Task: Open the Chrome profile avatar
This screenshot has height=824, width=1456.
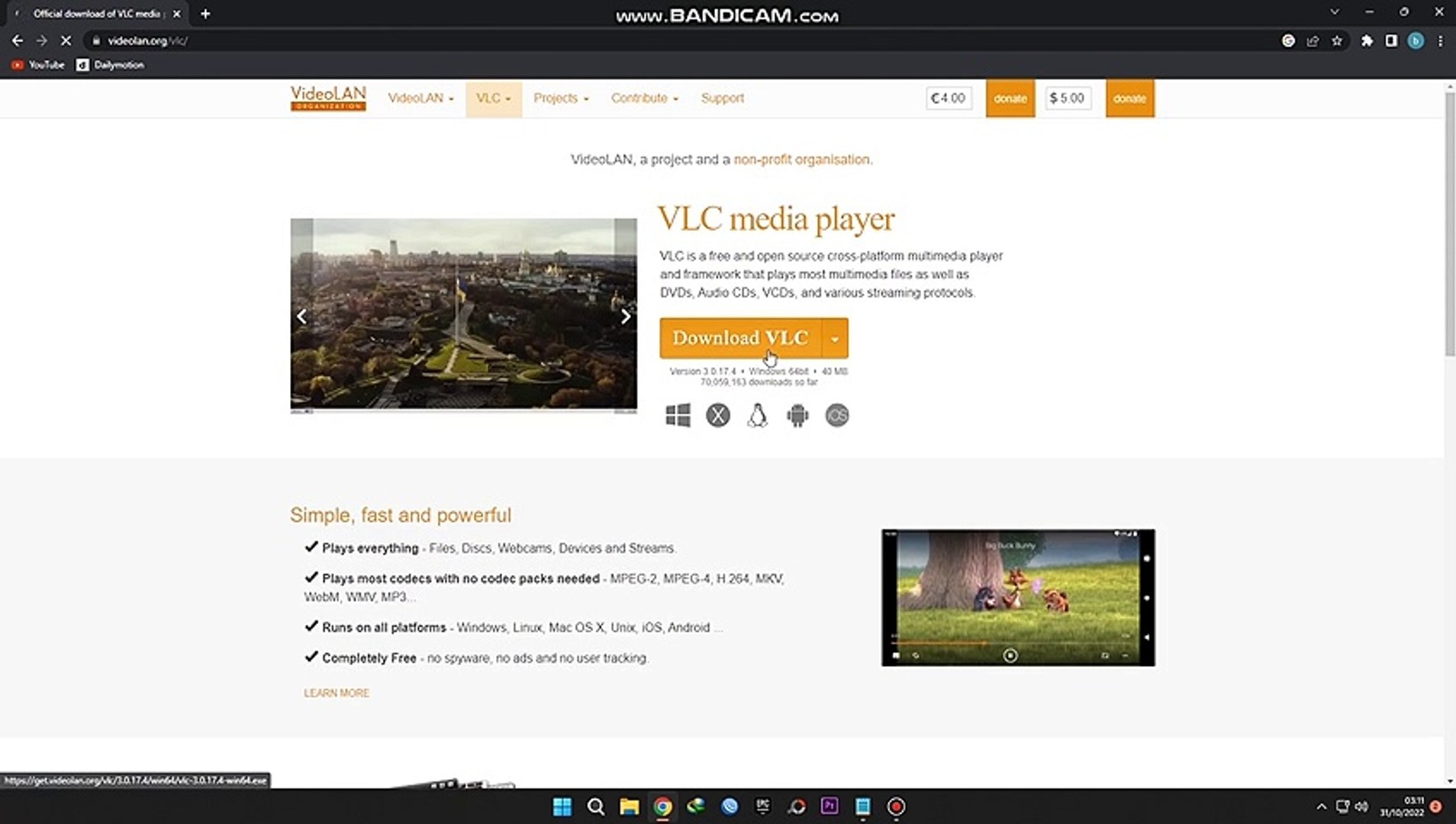Action: point(1416,40)
